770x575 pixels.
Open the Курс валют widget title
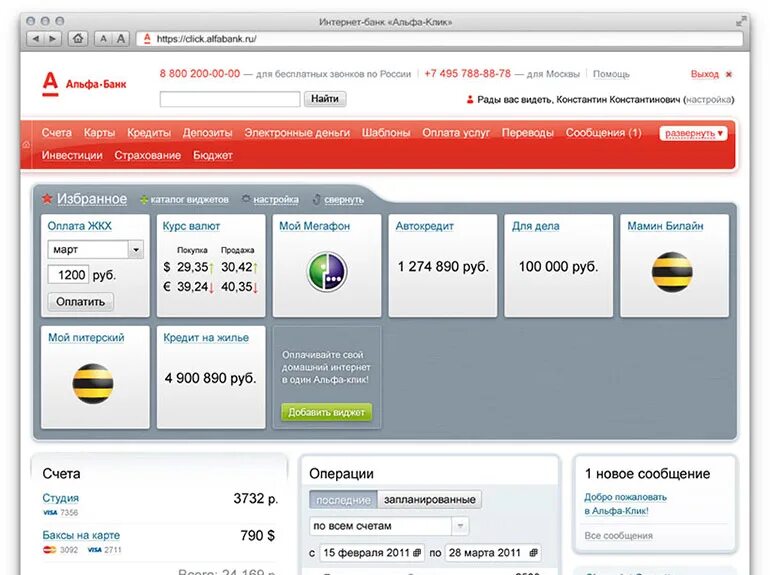pos(191,226)
